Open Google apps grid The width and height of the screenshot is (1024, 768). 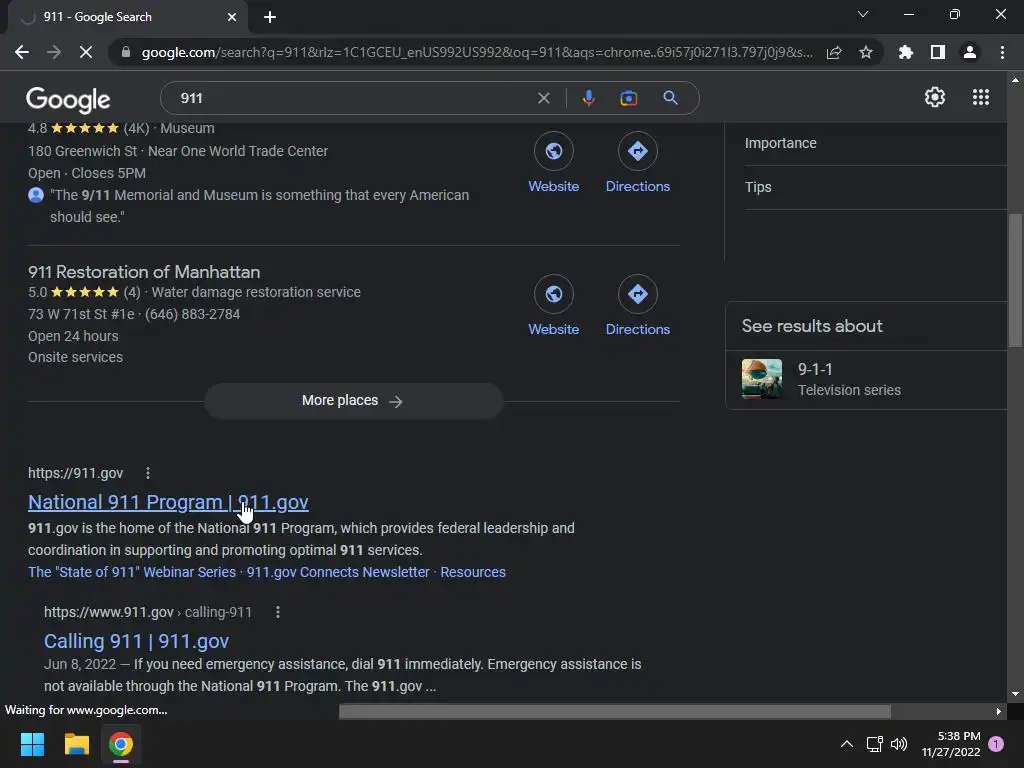click(981, 97)
